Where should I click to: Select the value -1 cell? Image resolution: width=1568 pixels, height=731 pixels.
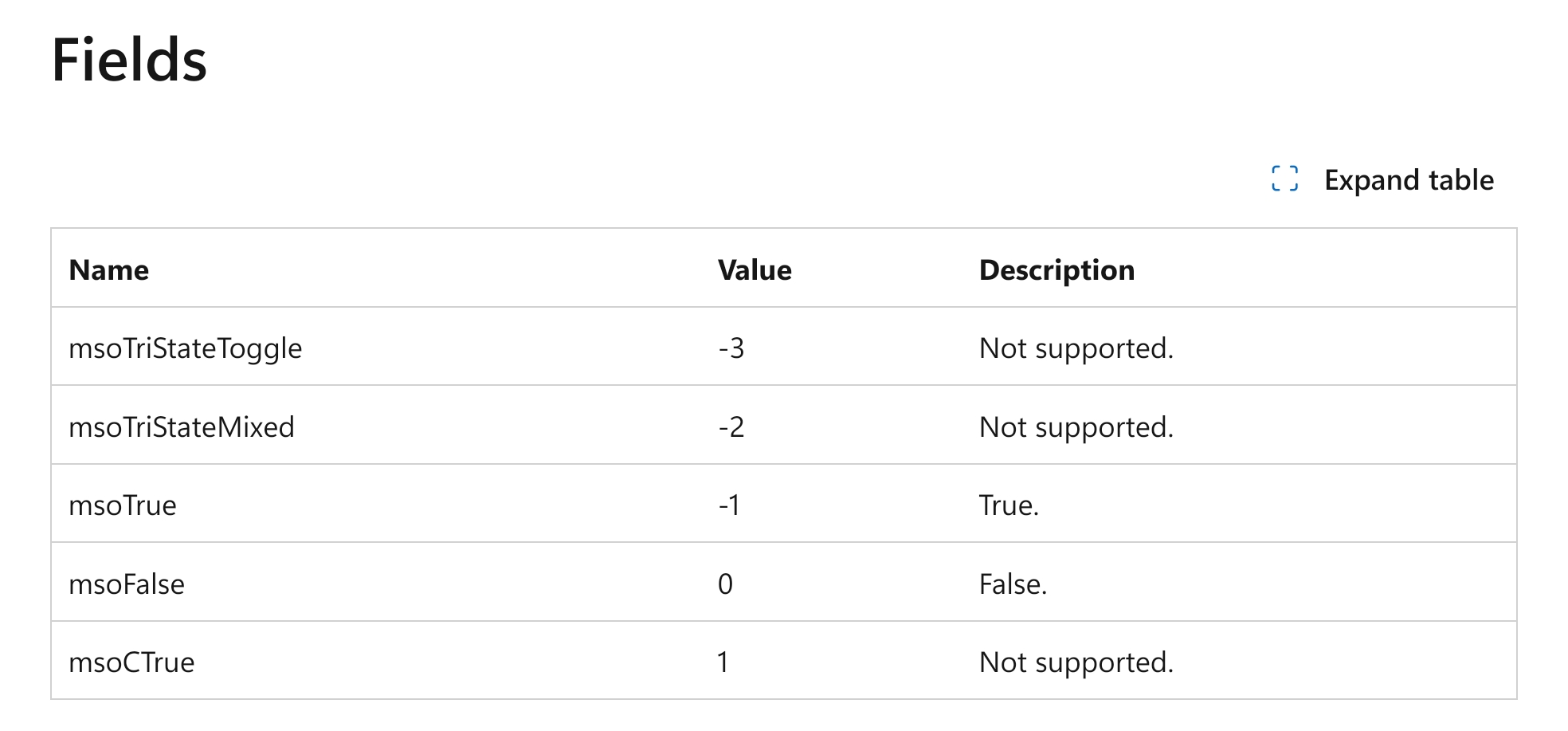click(x=729, y=505)
